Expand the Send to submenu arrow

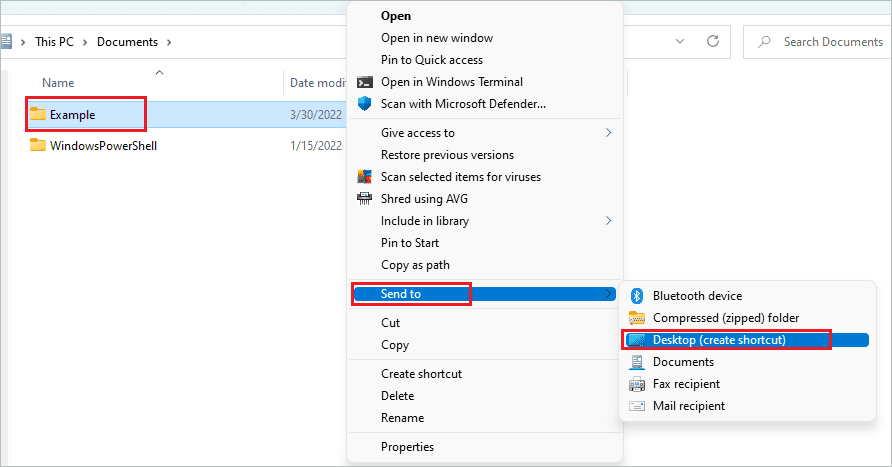point(608,294)
